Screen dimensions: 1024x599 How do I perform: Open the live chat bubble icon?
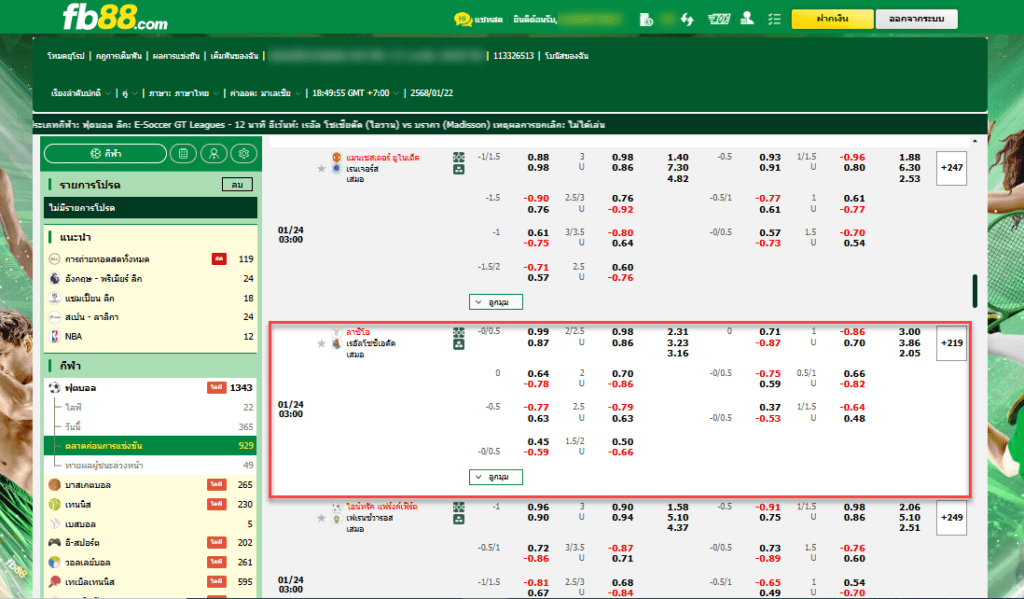(x=463, y=19)
